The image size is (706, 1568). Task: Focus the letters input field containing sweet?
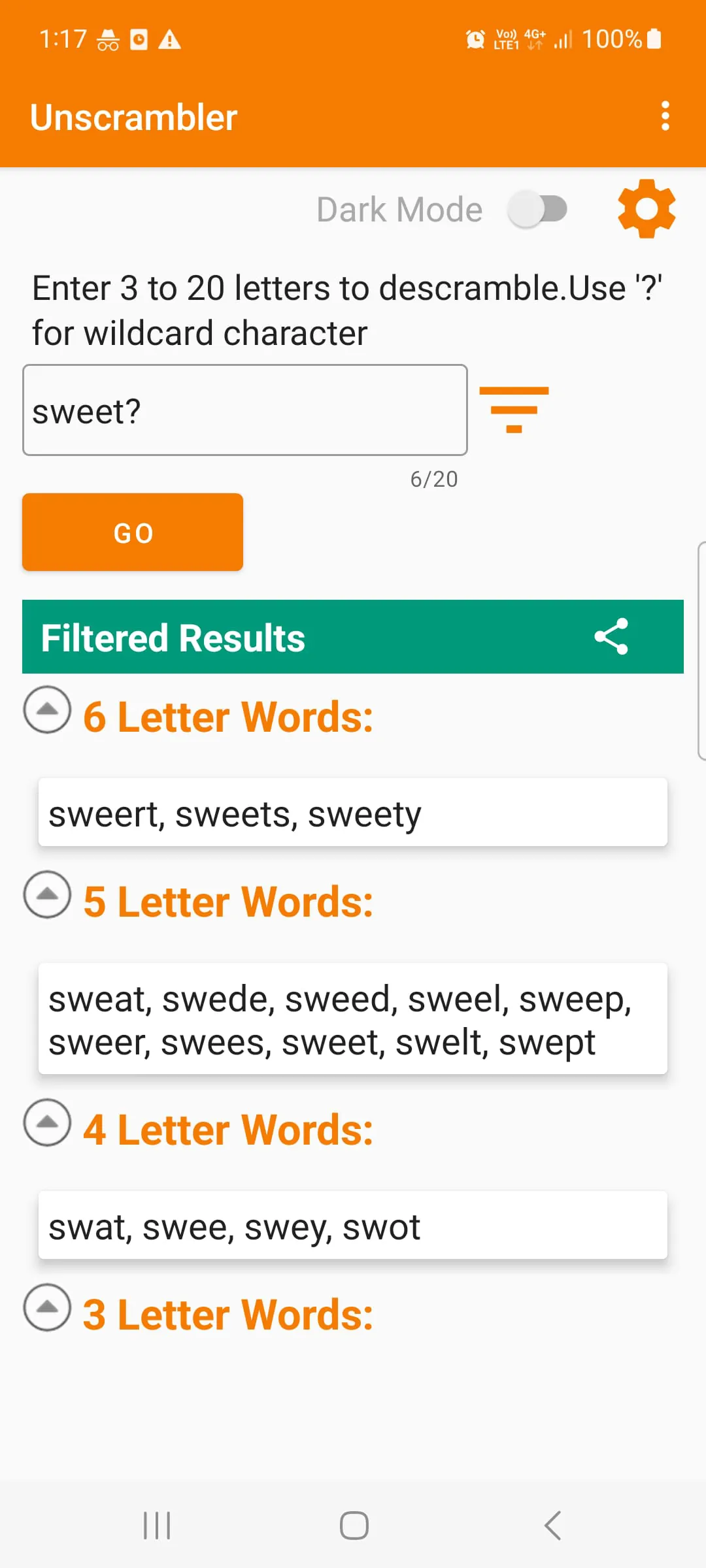coord(245,410)
